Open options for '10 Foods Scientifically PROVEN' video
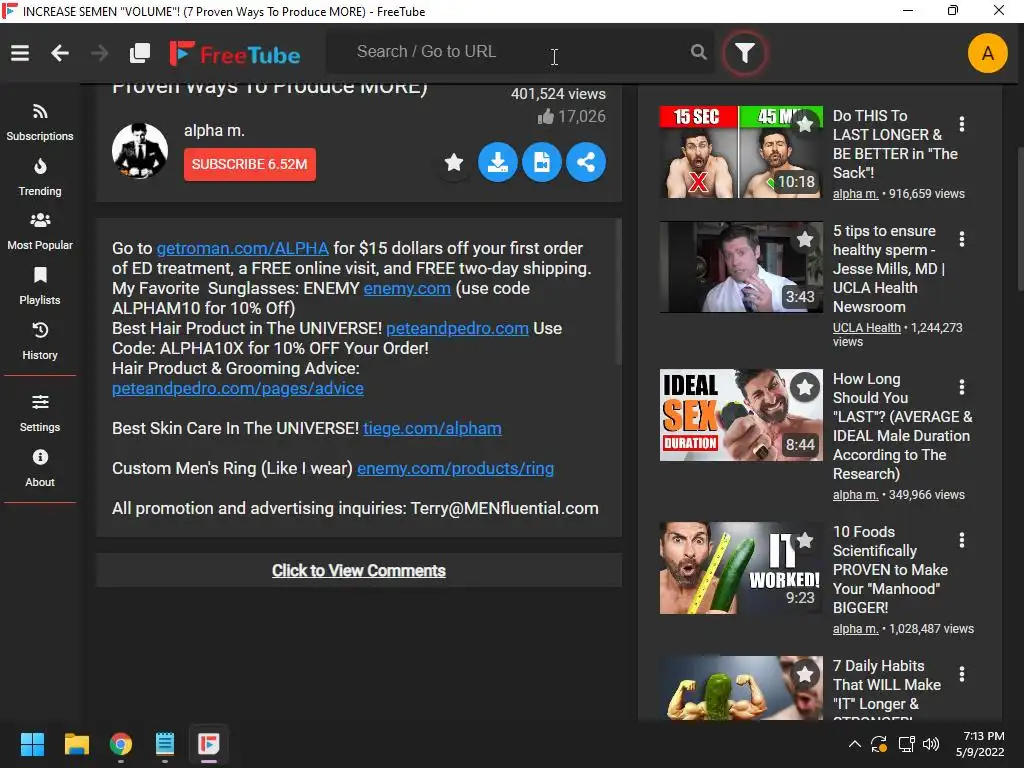This screenshot has width=1024, height=768. (961, 540)
